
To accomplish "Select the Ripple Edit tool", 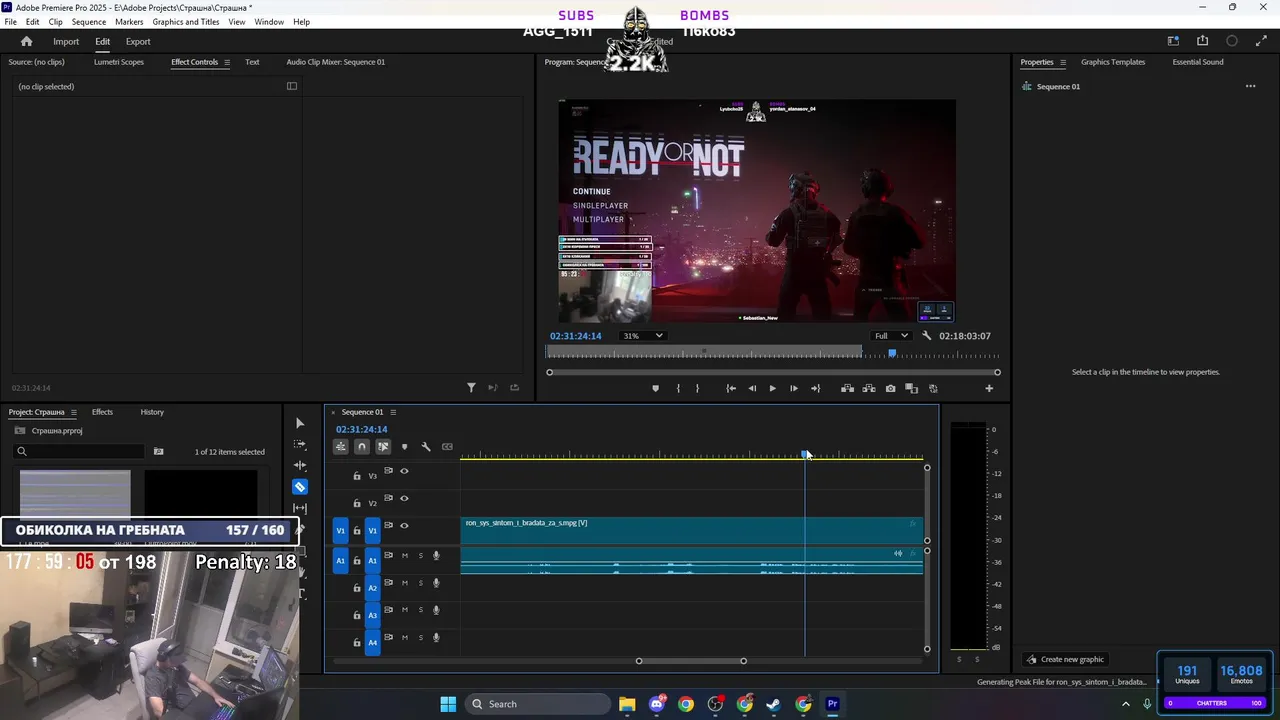I will click(x=300, y=465).
